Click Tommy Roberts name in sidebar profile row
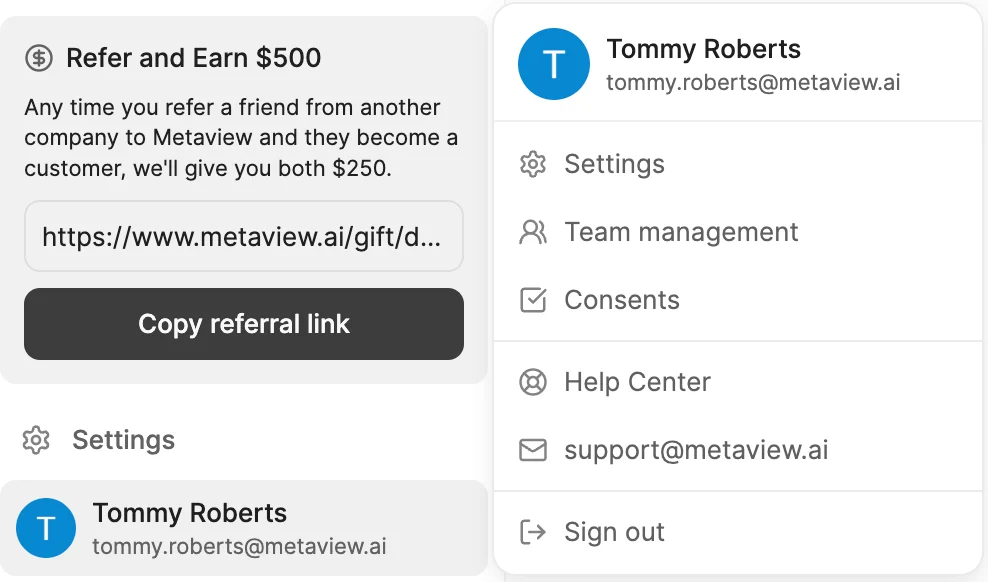 point(190,513)
